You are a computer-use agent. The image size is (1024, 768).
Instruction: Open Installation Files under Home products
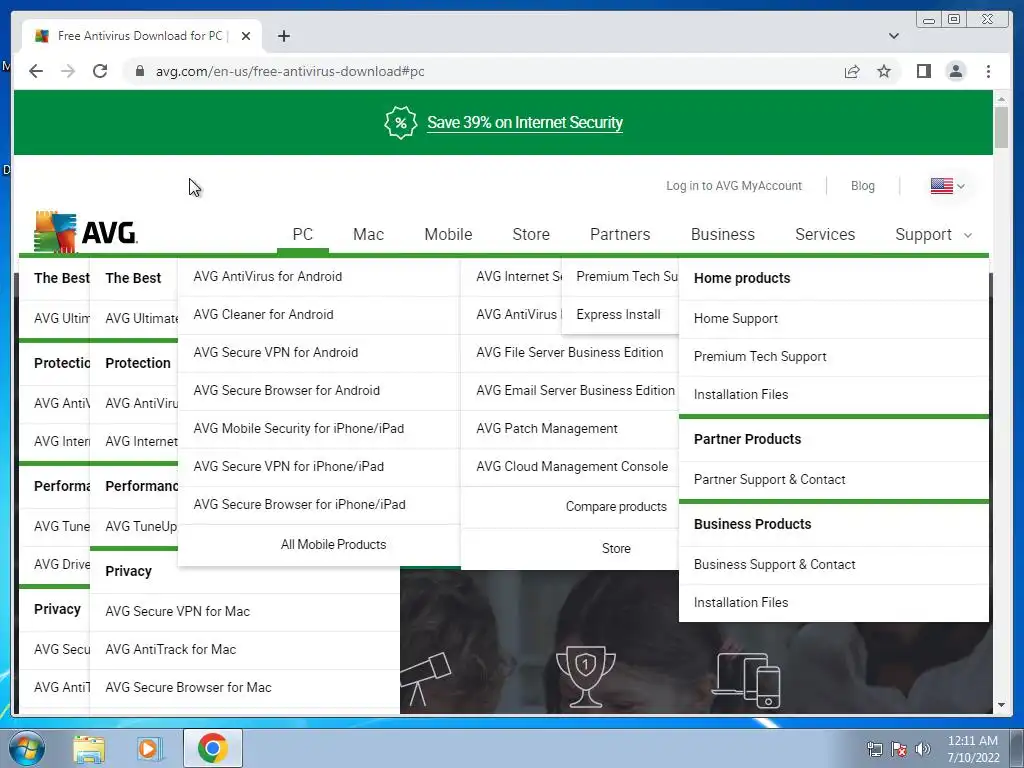click(741, 394)
